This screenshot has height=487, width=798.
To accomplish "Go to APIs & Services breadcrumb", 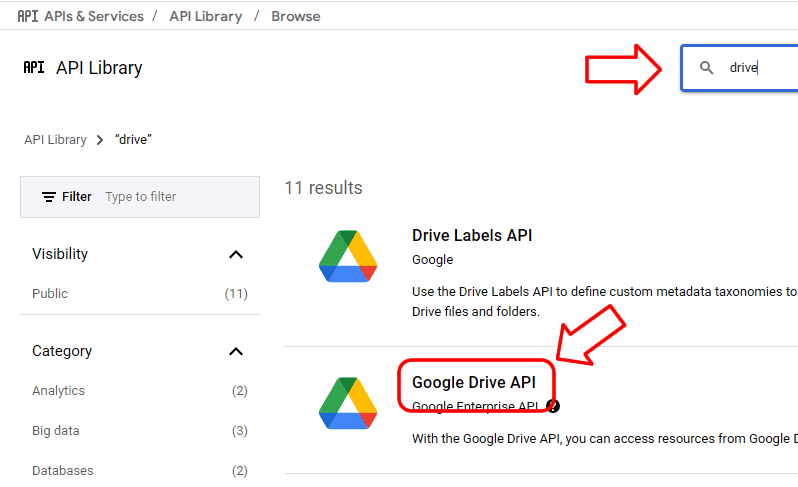I will point(94,16).
